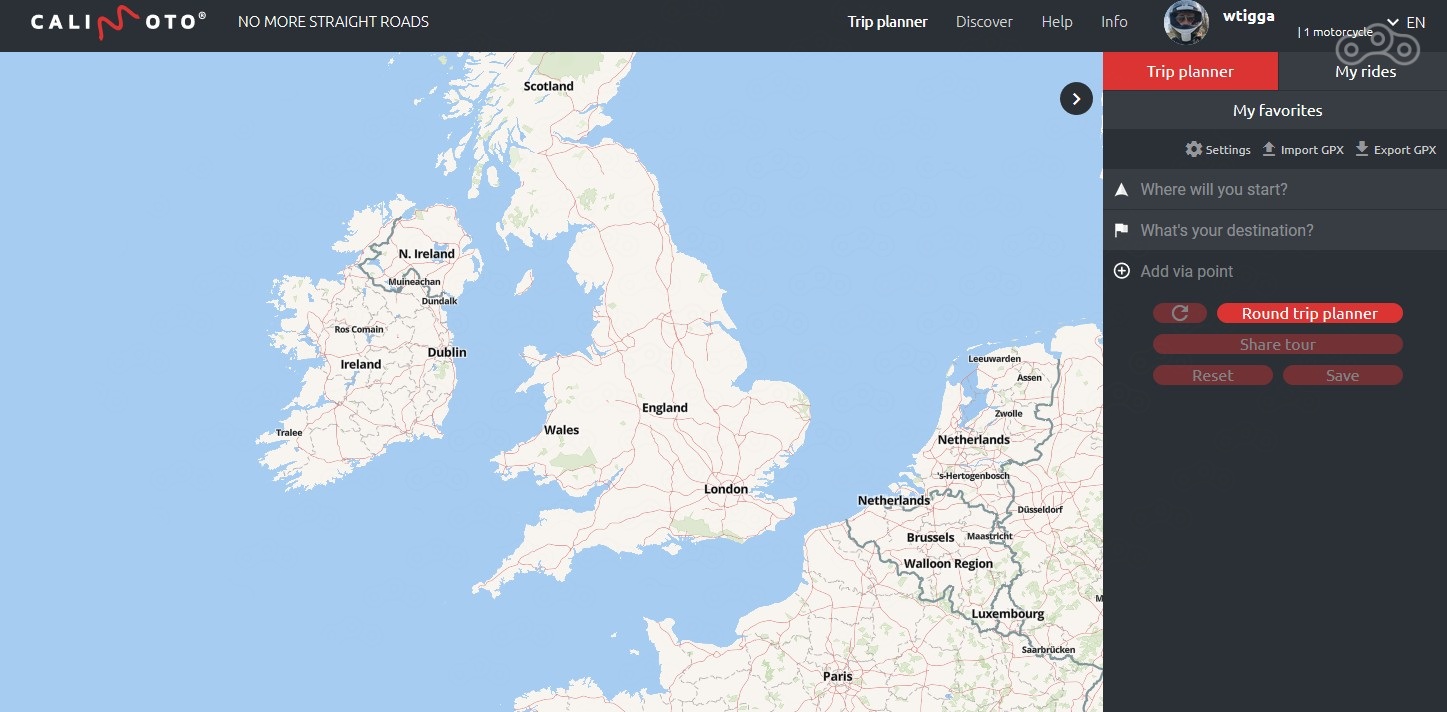Click the 'What's your destination?' field
The height and width of the screenshot is (712, 1447).
pyautogui.click(x=1276, y=230)
